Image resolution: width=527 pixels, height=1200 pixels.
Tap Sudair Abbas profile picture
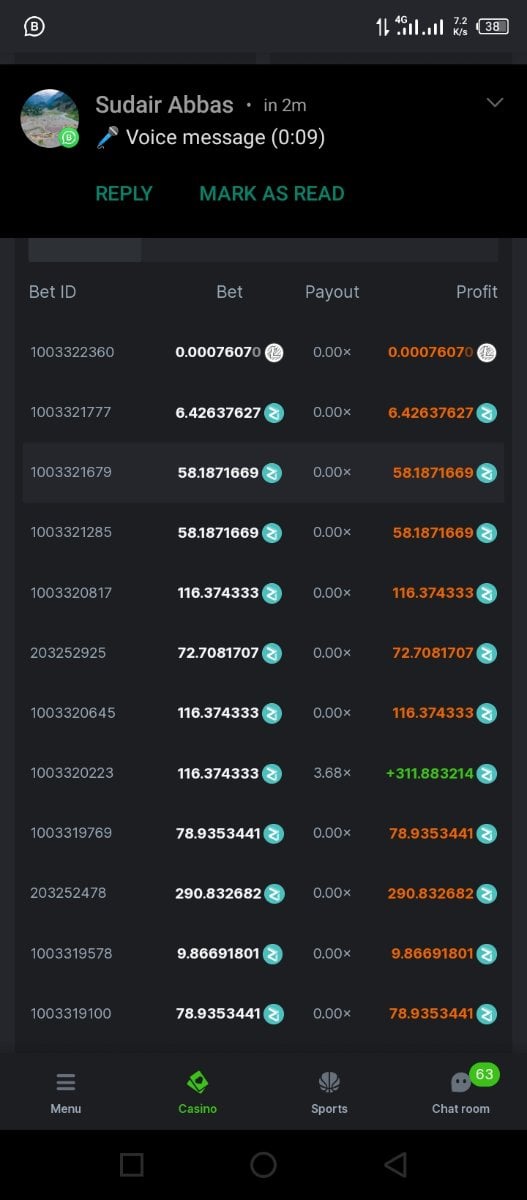[50, 119]
